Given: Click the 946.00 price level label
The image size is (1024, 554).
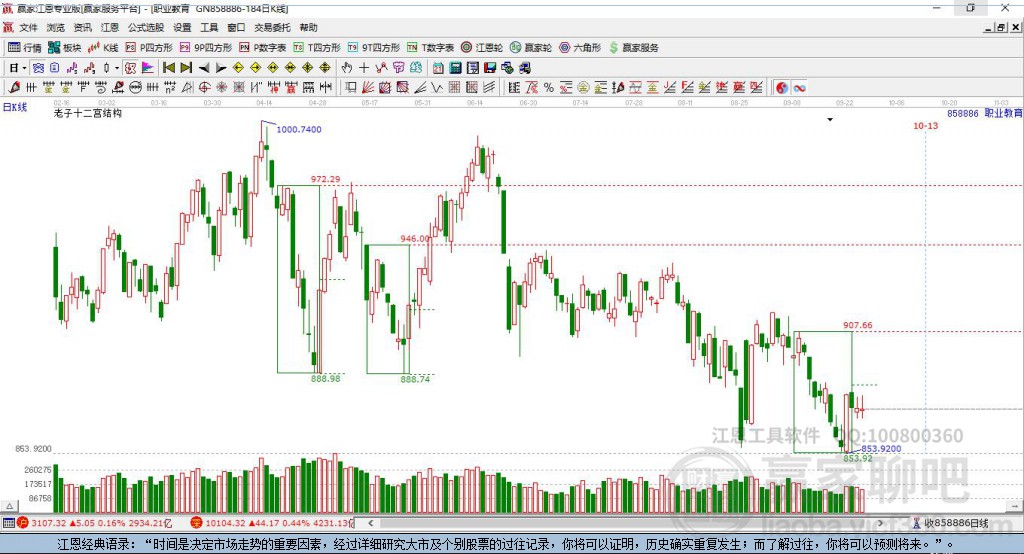Looking at the screenshot, I should coord(415,238).
